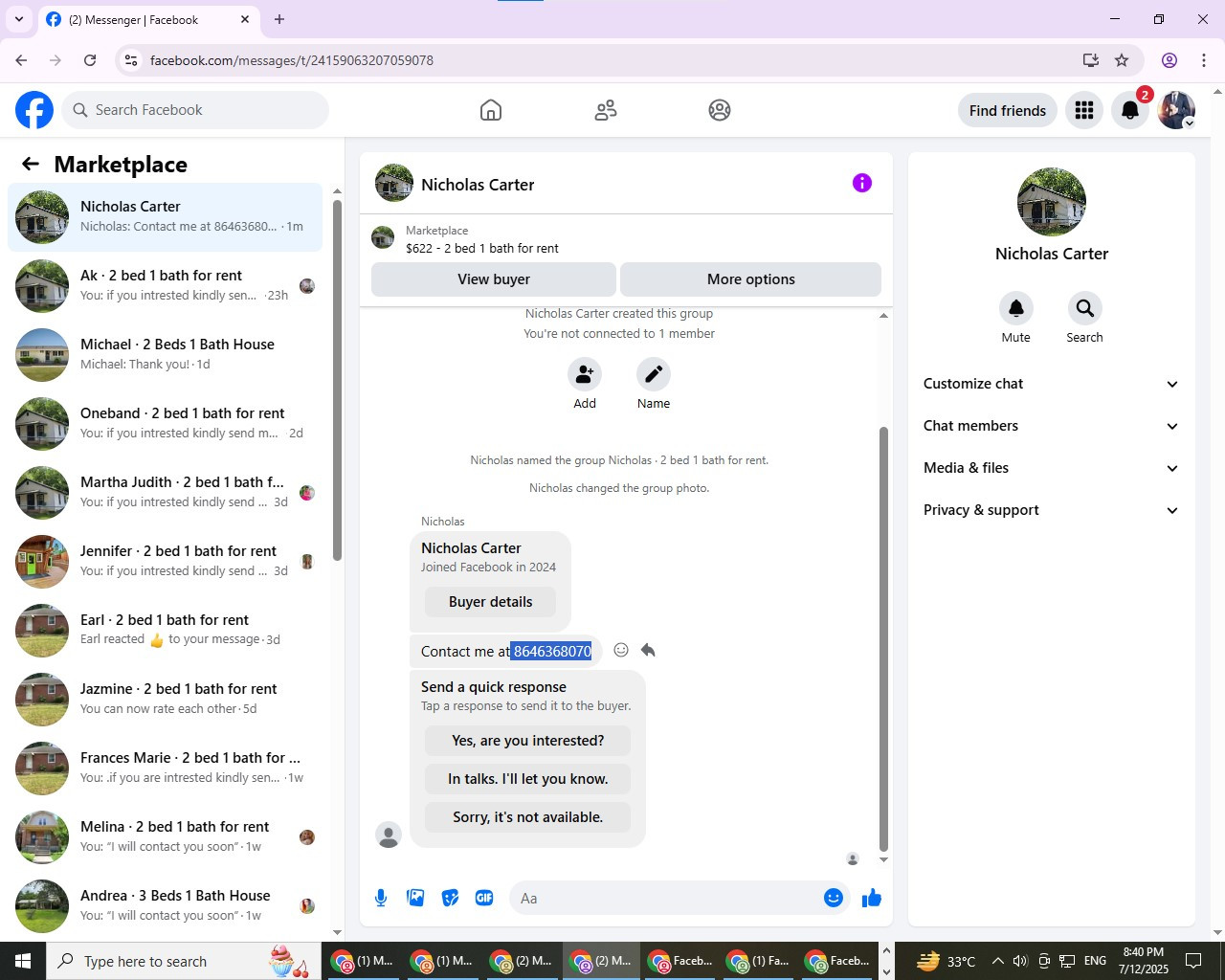Open the Earl conversation
The image size is (1225, 980).
[x=166, y=631]
